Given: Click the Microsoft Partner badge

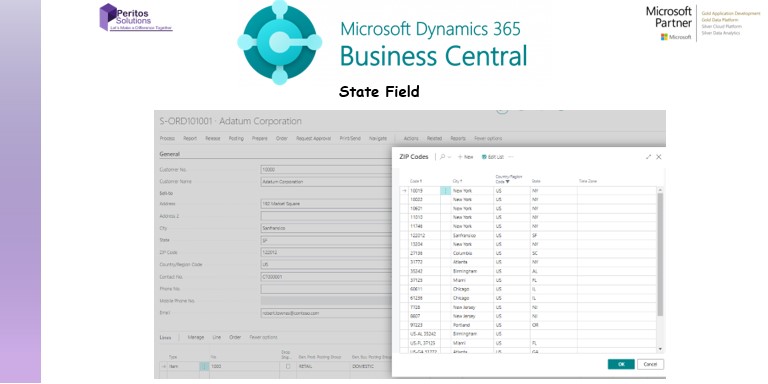Looking at the screenshot, I should tap(702, 24).
